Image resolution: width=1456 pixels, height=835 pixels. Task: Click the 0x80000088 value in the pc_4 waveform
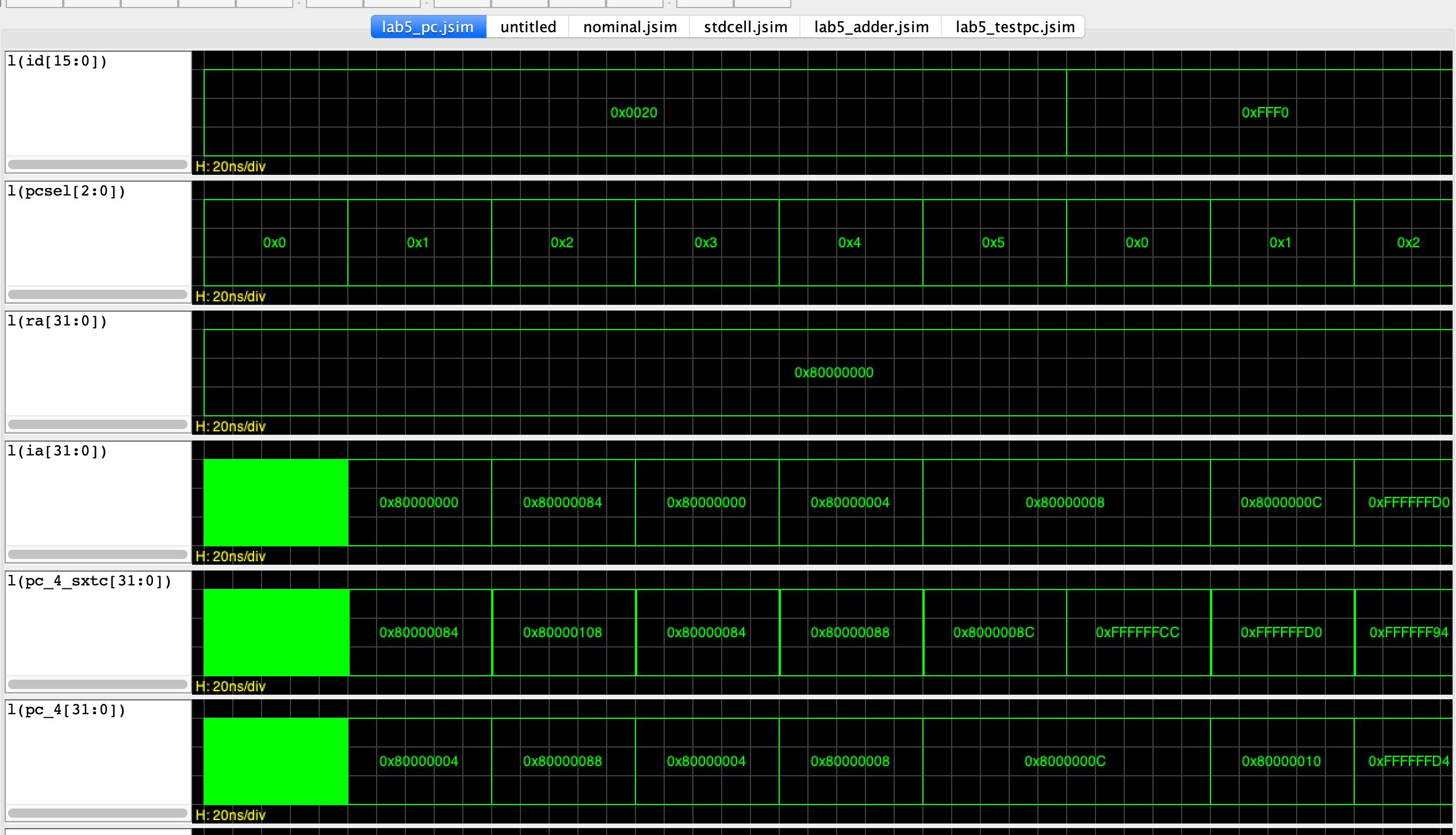click(562, 761)
